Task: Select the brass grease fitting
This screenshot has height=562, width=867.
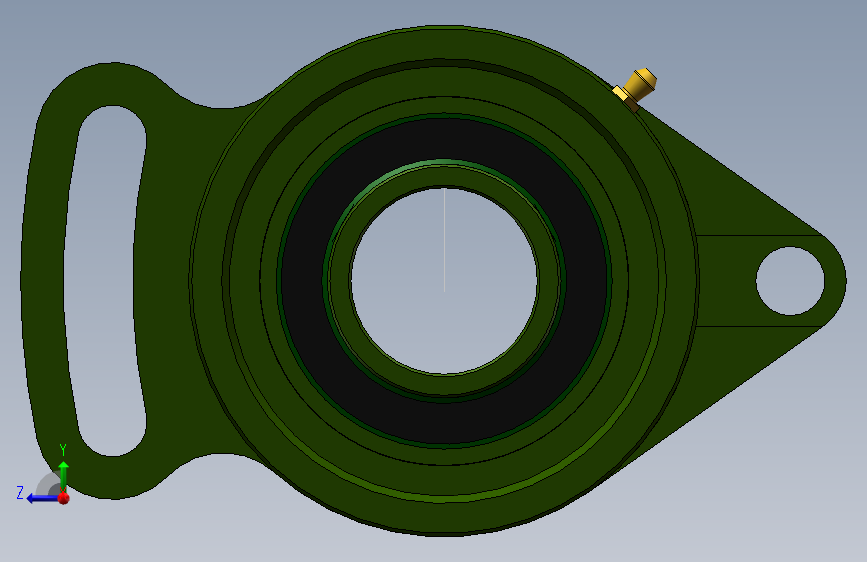Action: (636, 89)
